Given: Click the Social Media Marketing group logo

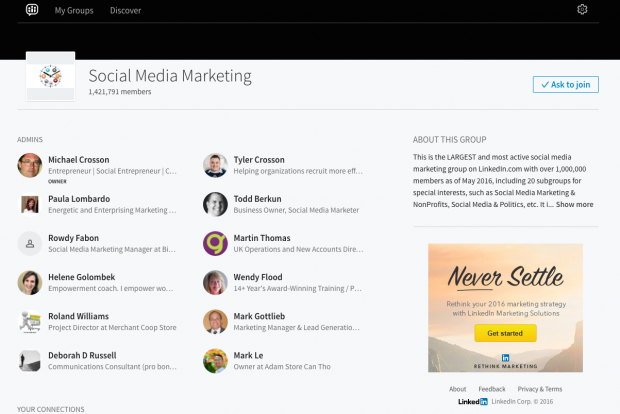Looking at the screenshot, I should click(50, 76).
